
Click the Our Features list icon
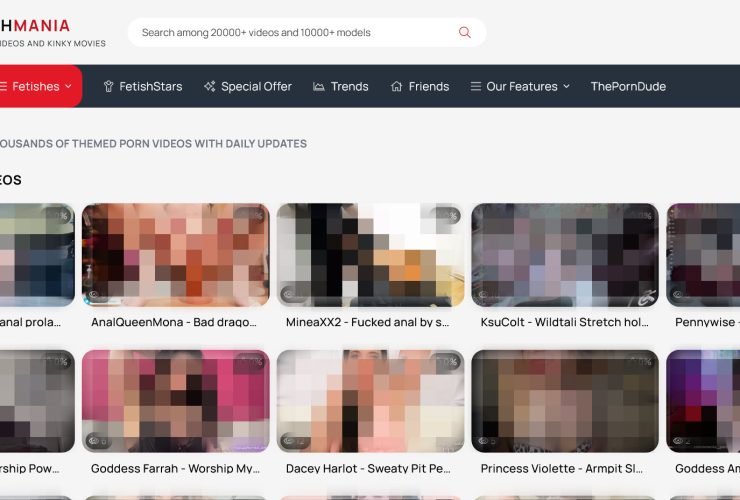(476, 87)
